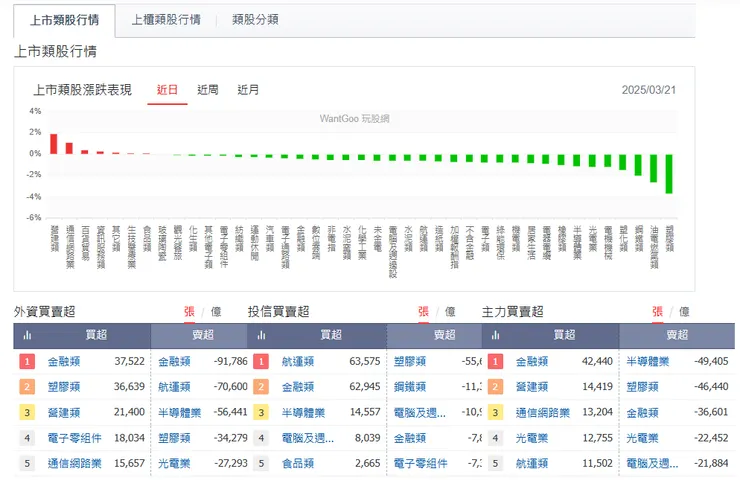Click the 買超 header in 外資 table
Screen dimensions: 740x486
pyautogui.click(x=96, y=335)
